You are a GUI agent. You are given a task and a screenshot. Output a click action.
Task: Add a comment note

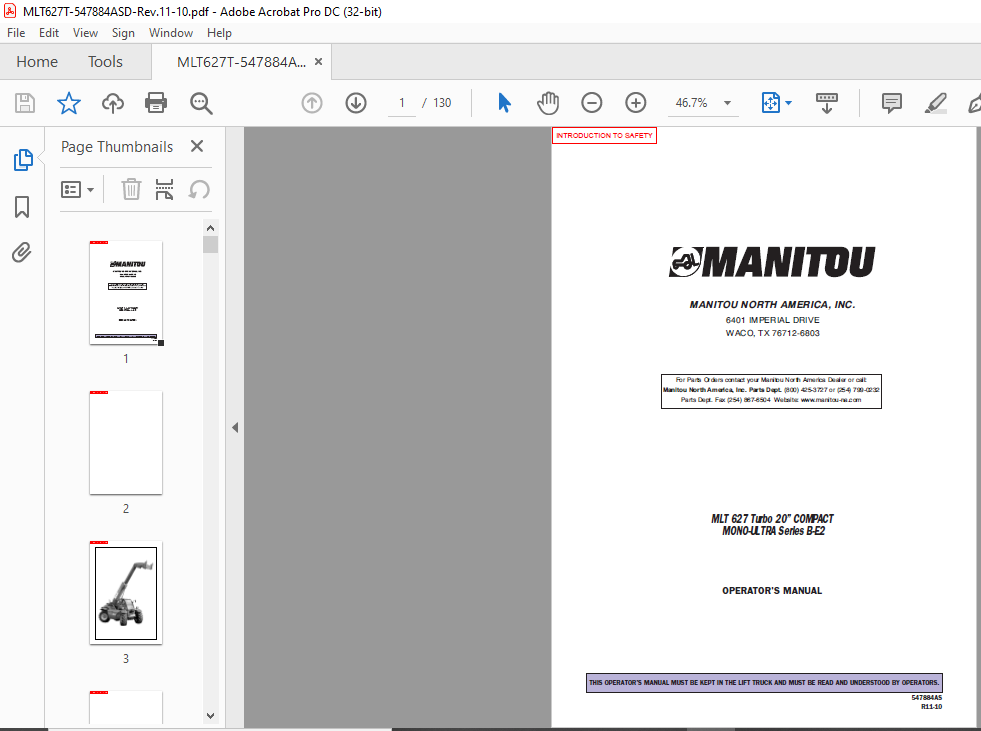[892, 103]
